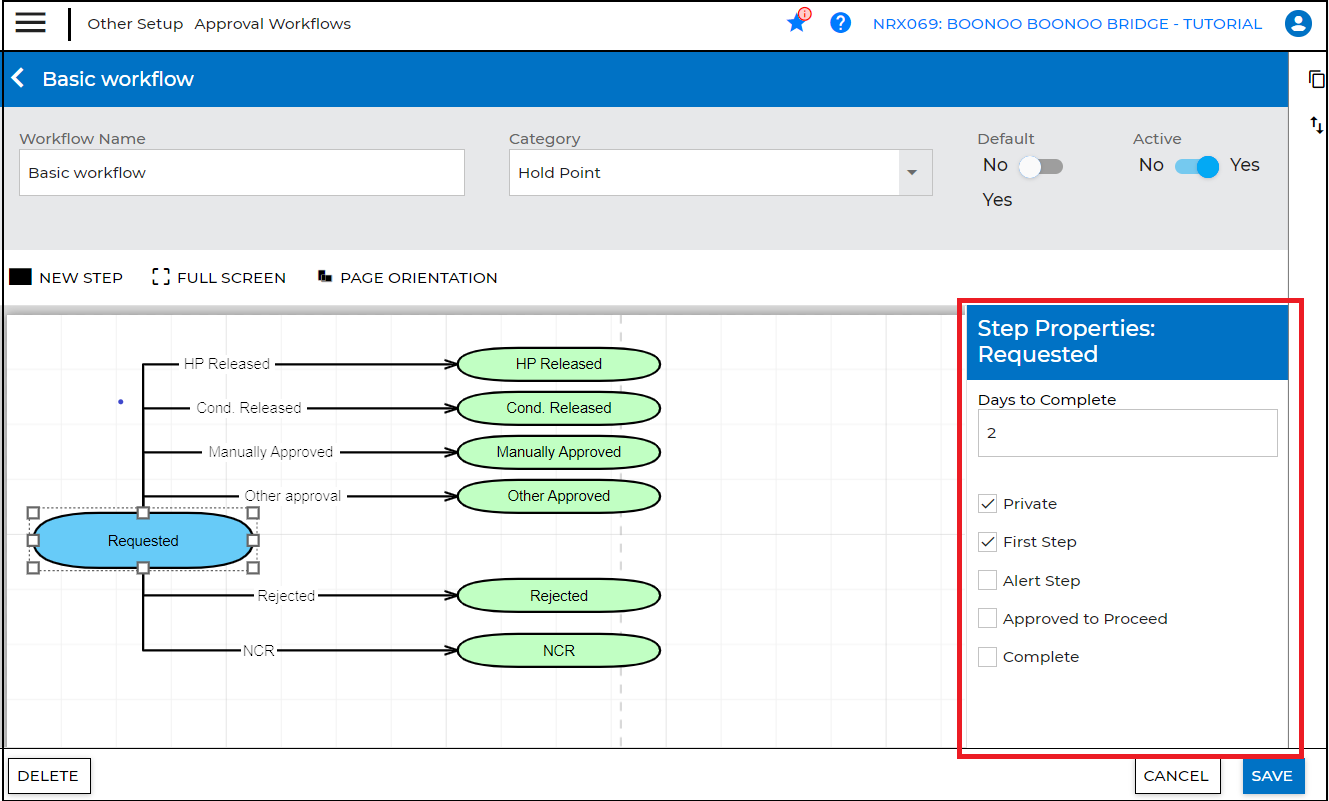Click the favorites star icon
Screen dimensions: 1329x801
[796, 23]
